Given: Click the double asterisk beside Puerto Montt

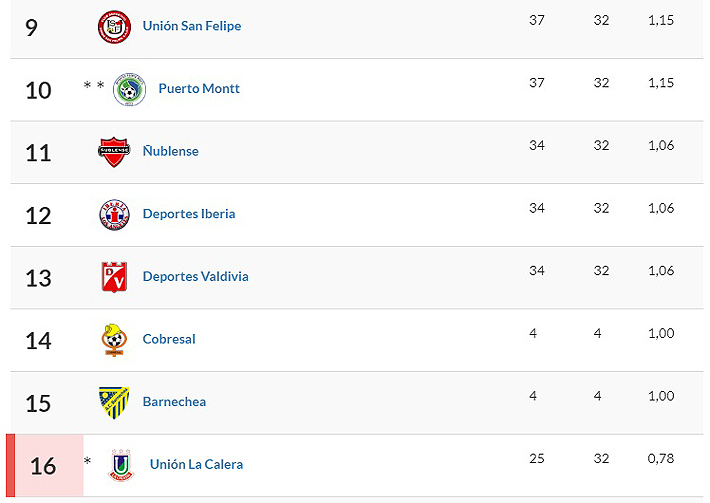Looking at the screenshot, I should pos(94,88).
